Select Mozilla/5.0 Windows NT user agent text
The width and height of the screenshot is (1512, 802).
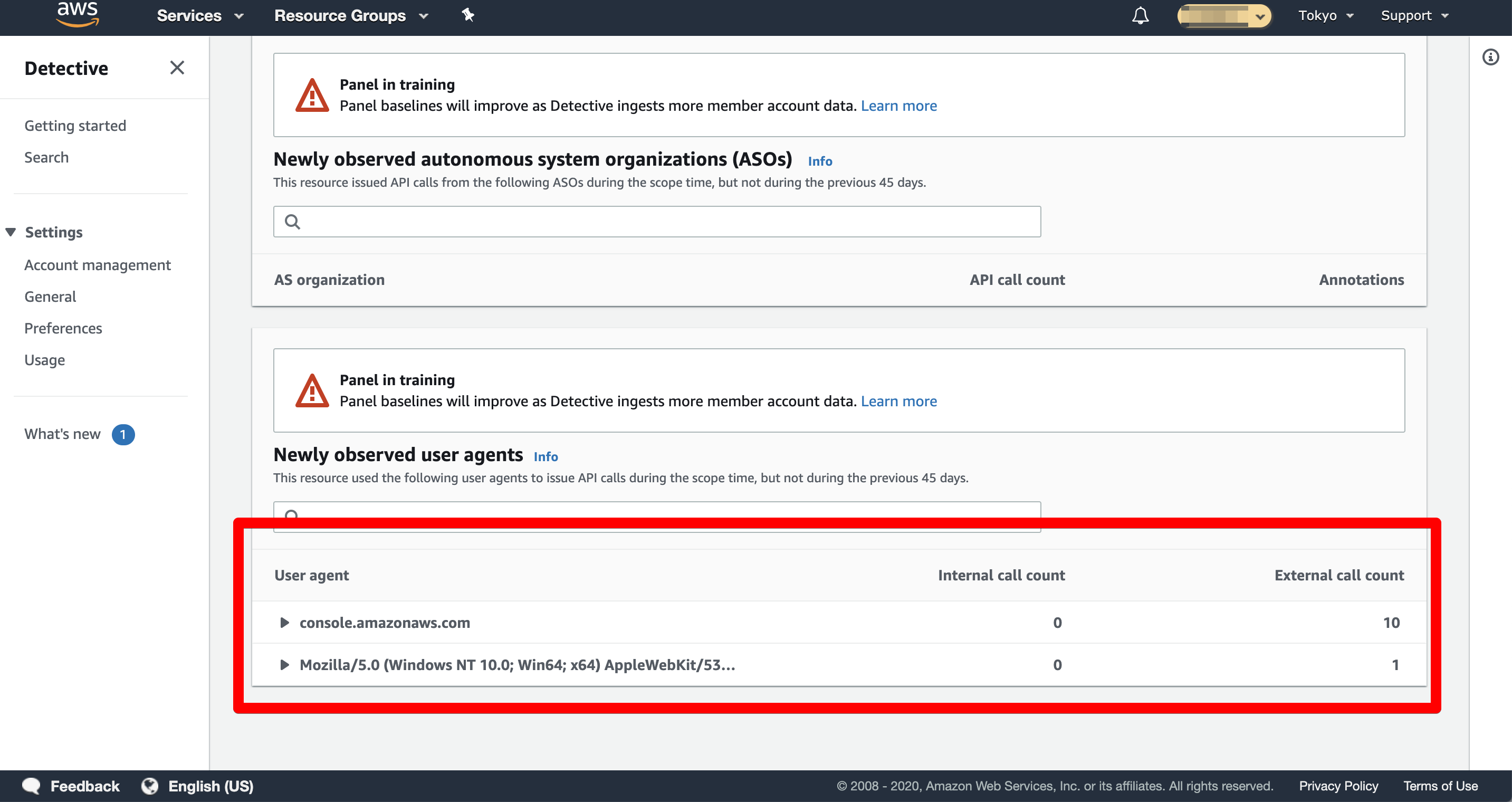coord(517,665)
